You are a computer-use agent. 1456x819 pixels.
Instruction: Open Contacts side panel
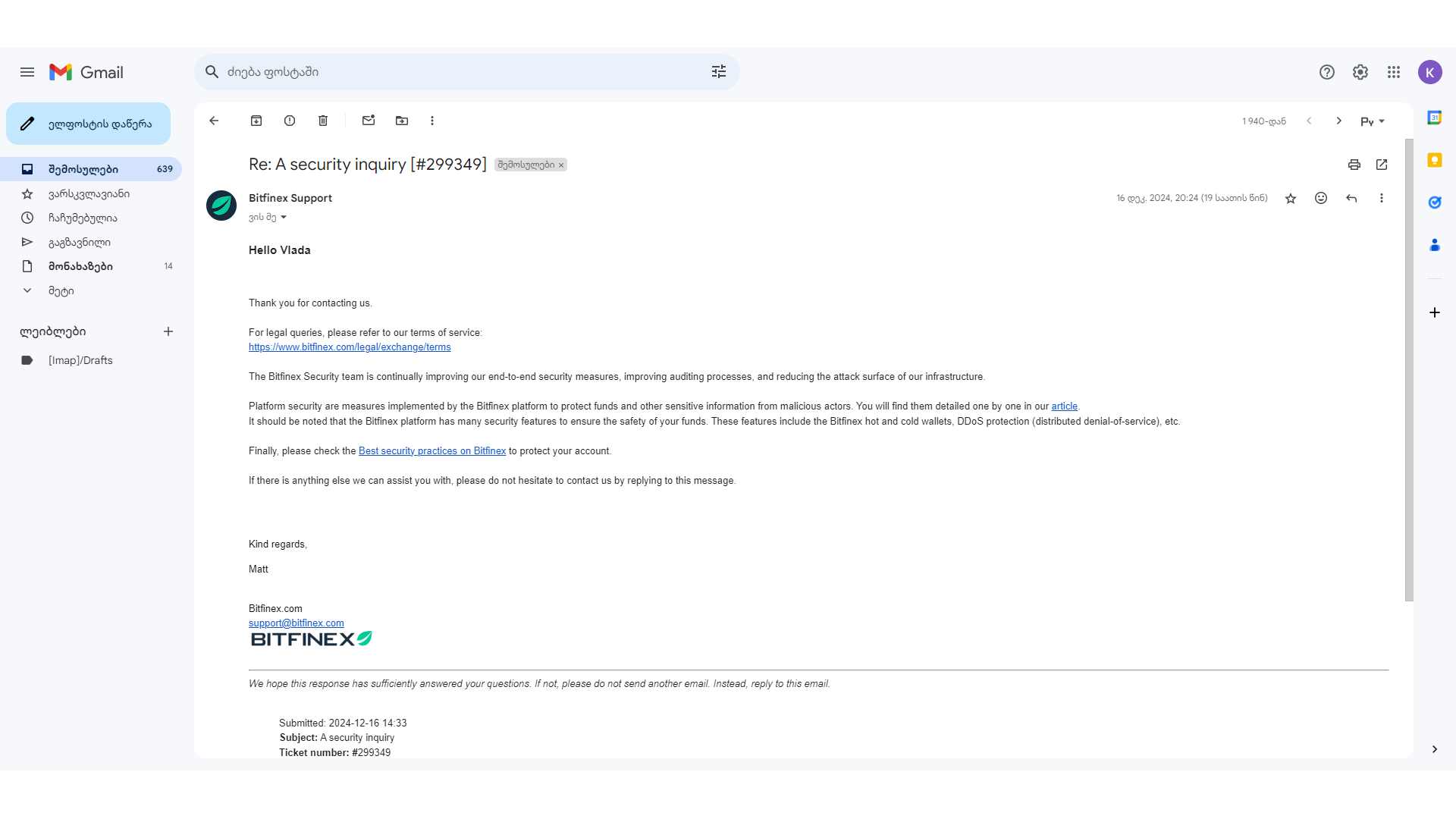(x=1435, y=245)
